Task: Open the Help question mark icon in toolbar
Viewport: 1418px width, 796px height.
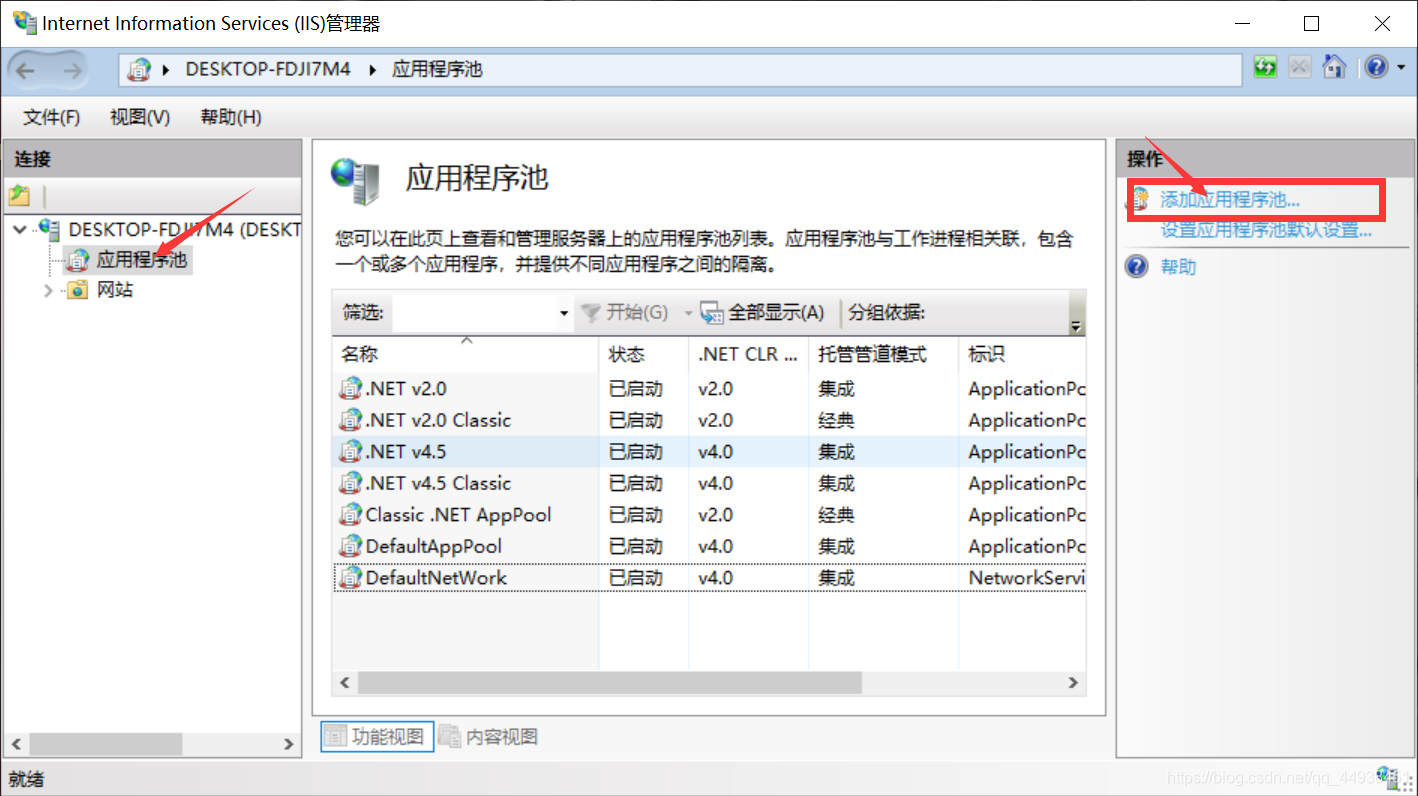Action: pos(1377,68)
